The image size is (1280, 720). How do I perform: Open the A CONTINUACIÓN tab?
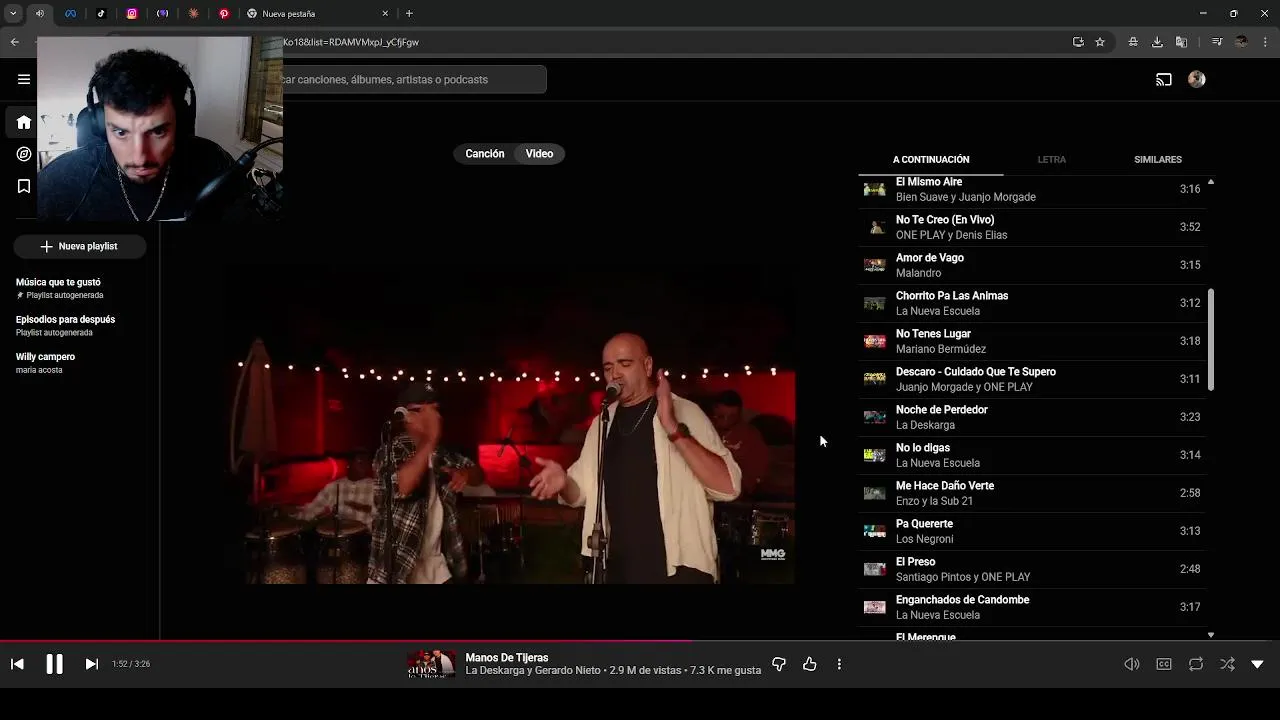[931, 159]
